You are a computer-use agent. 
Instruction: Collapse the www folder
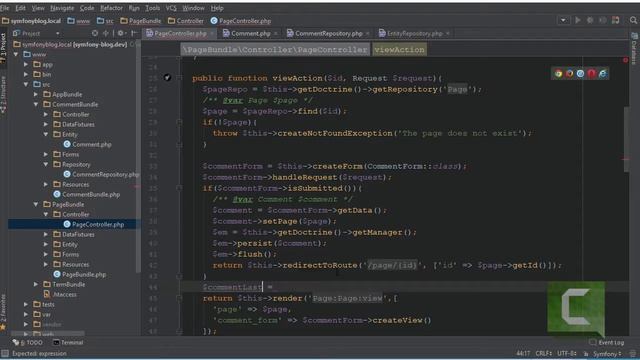(x=16, y=54)
